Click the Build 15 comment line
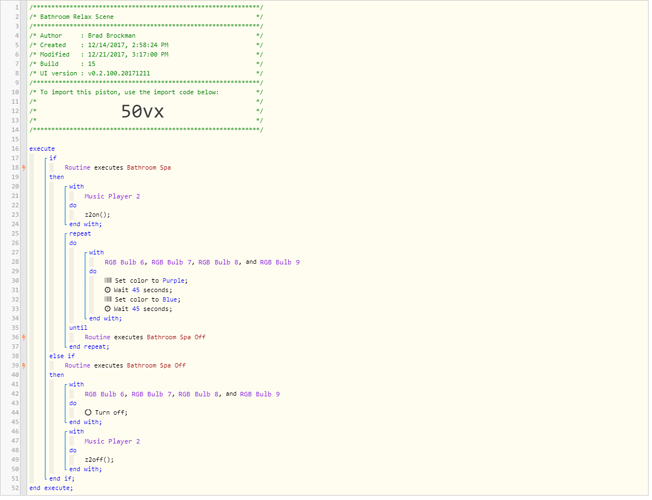Image resolution: width=652 pixels, height=500 pixels. 146,64
